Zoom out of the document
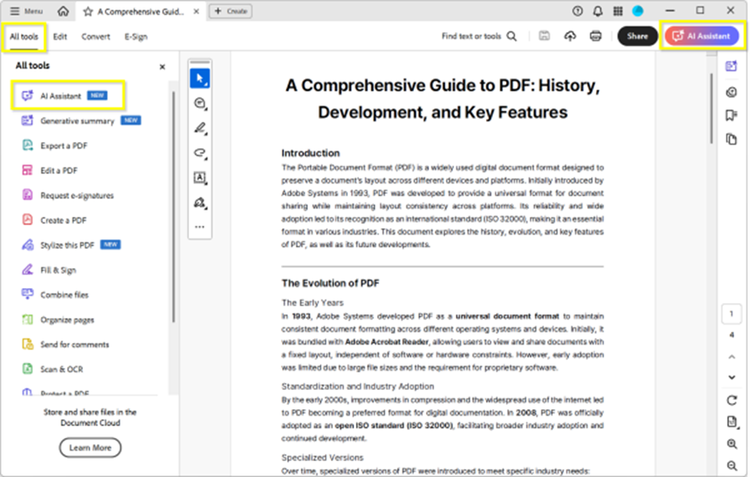Image resolution: width=750 pixels, height=477 pixels. tap(732, 466)
